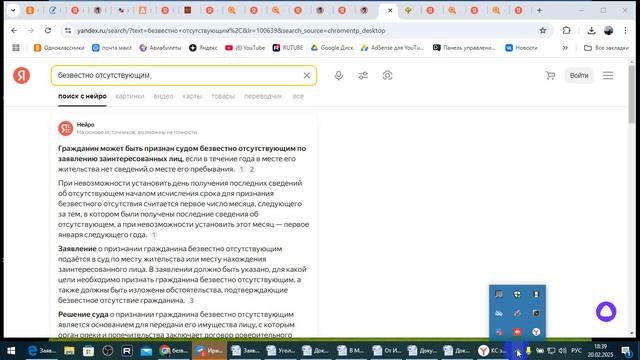Image resolution: width=640 pixels, height=360 pixels.
Task: Open Microsoft Store in taskbar
Action: [89, 351]
